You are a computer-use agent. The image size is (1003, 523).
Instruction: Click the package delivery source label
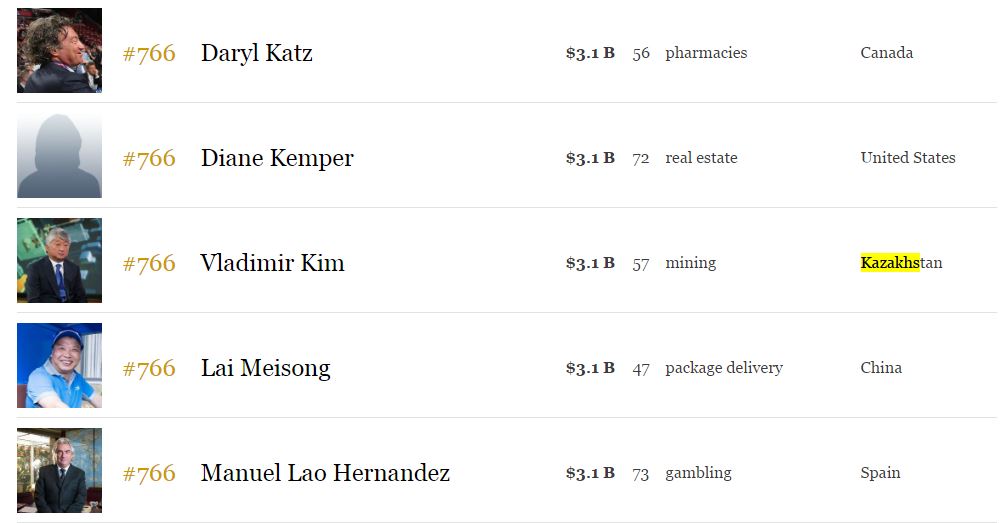(724, 368)
